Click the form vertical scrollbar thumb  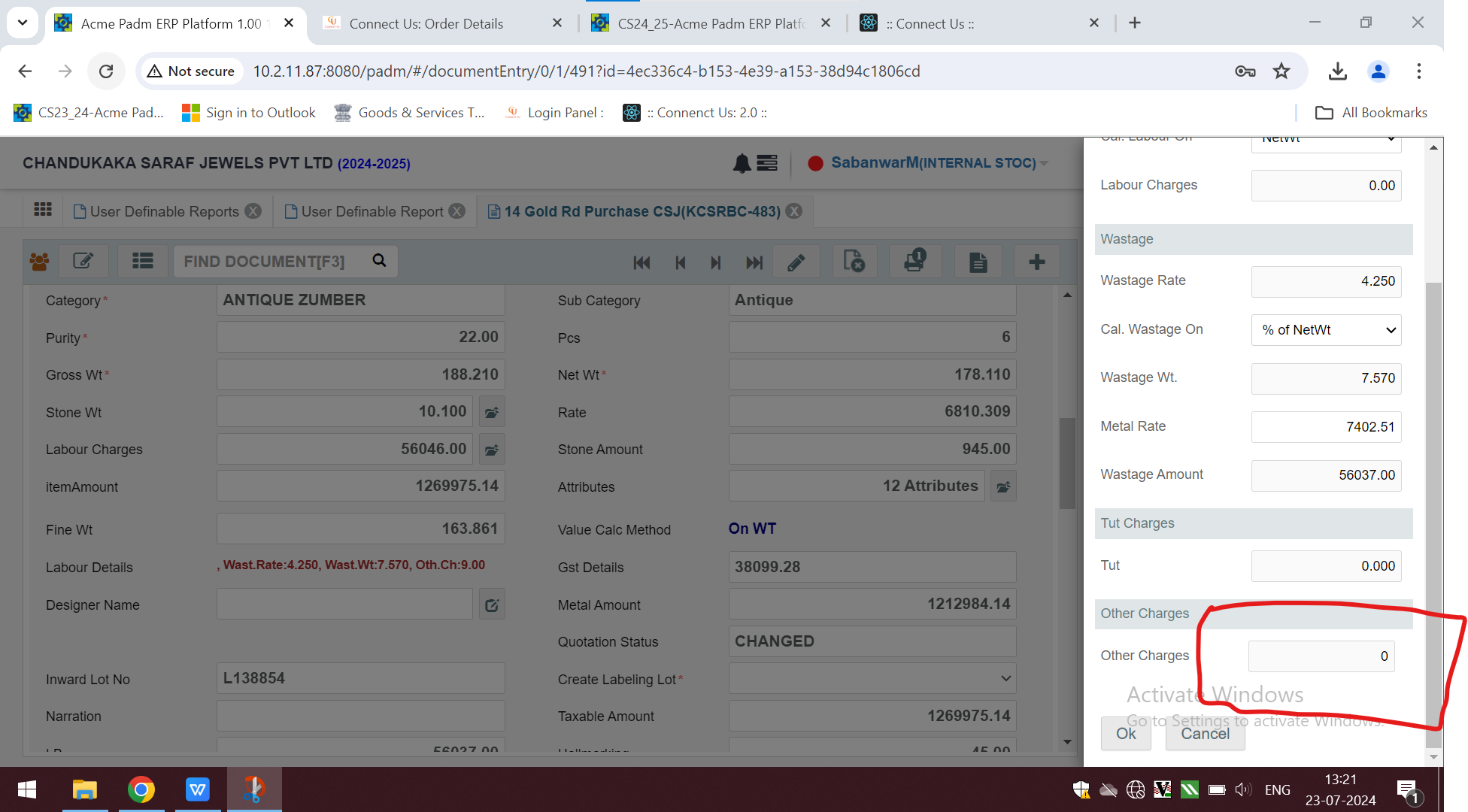point(1067,463)
